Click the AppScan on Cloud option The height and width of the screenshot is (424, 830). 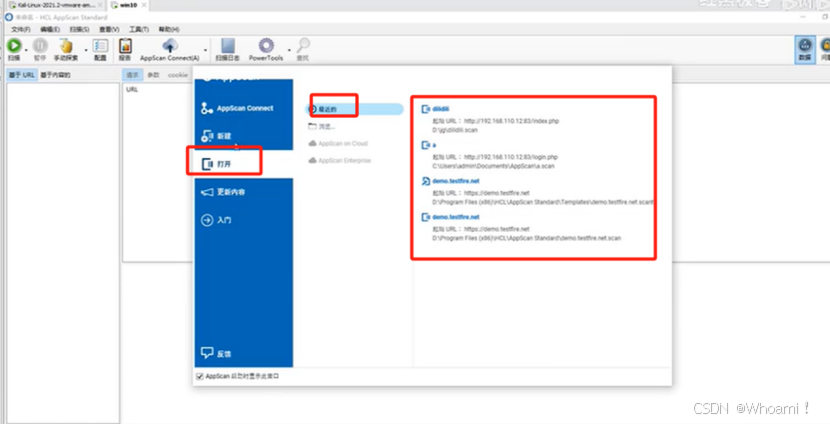coord(338,143)
